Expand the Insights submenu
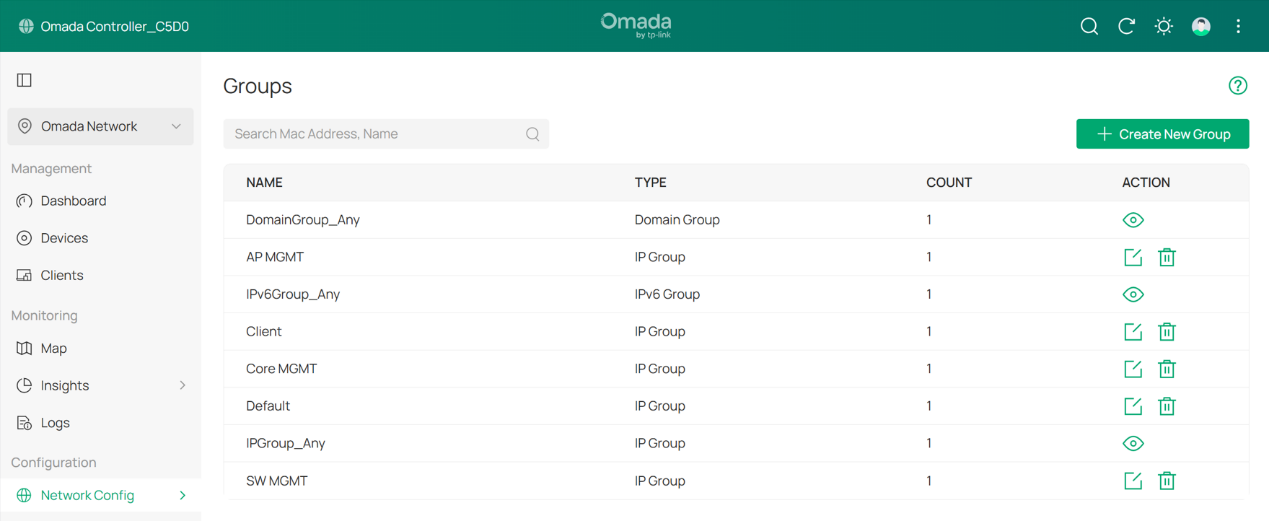This screenshot has width=1269, height=521. pyautogui.click(x=182, y=386)
